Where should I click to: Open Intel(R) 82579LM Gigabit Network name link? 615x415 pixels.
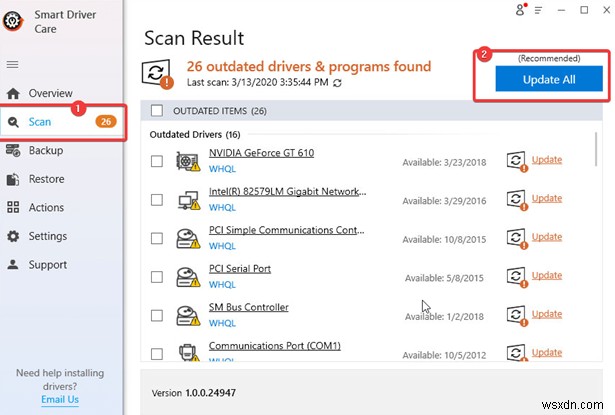click(x=287, y=191)
